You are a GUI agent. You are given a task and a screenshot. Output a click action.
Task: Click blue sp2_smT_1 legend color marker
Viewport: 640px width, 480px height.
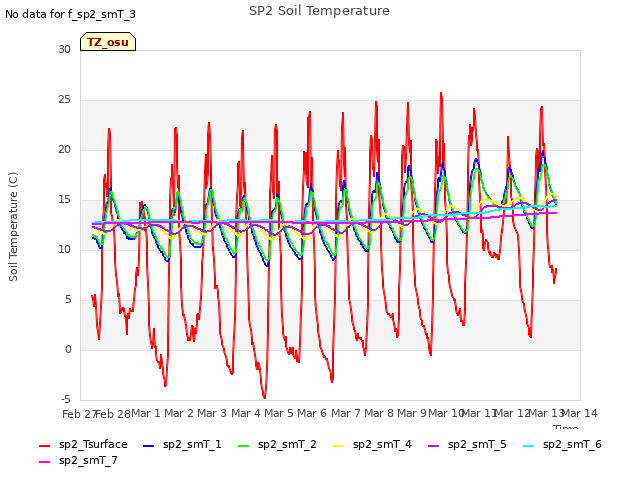tap(149, 446)
